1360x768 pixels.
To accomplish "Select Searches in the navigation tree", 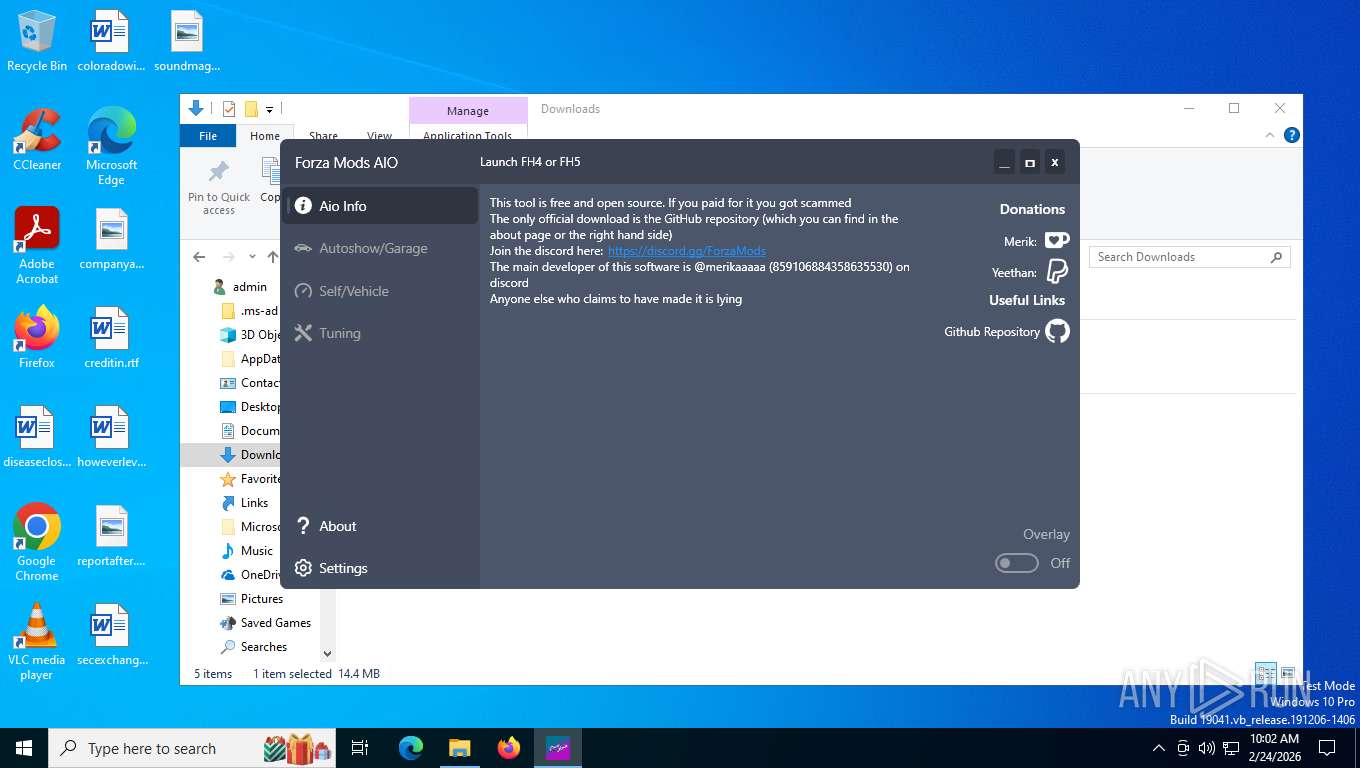I will (x=264, y=647).
